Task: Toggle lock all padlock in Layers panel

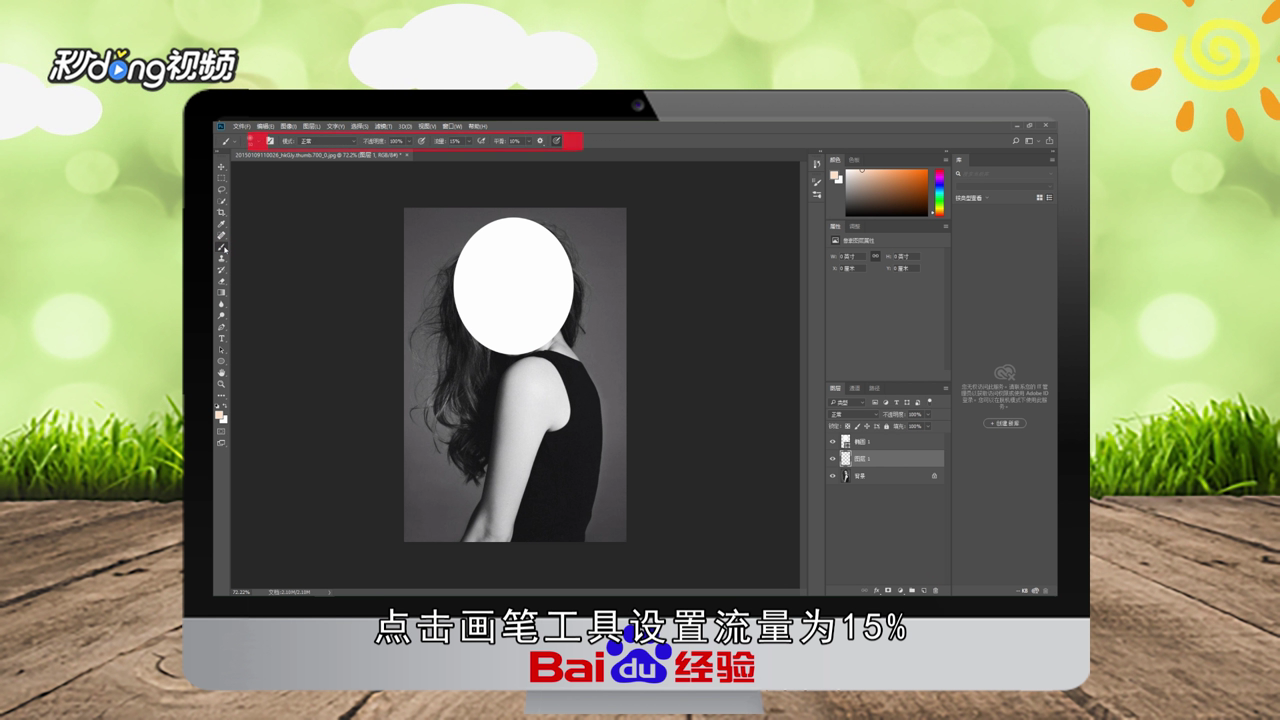Action: [886, 426]
